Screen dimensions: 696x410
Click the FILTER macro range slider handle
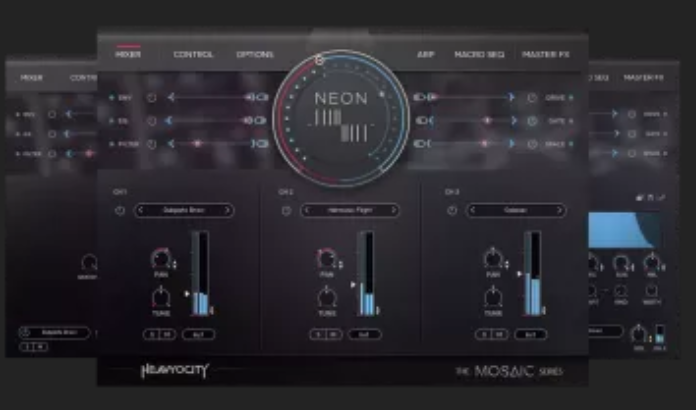pos(197,143)
